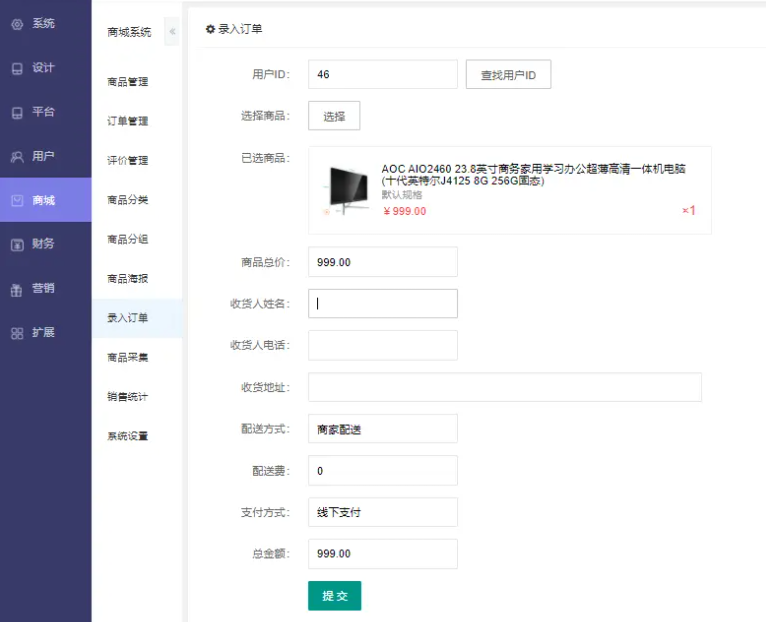Submit the order with 提交 button

335,596
